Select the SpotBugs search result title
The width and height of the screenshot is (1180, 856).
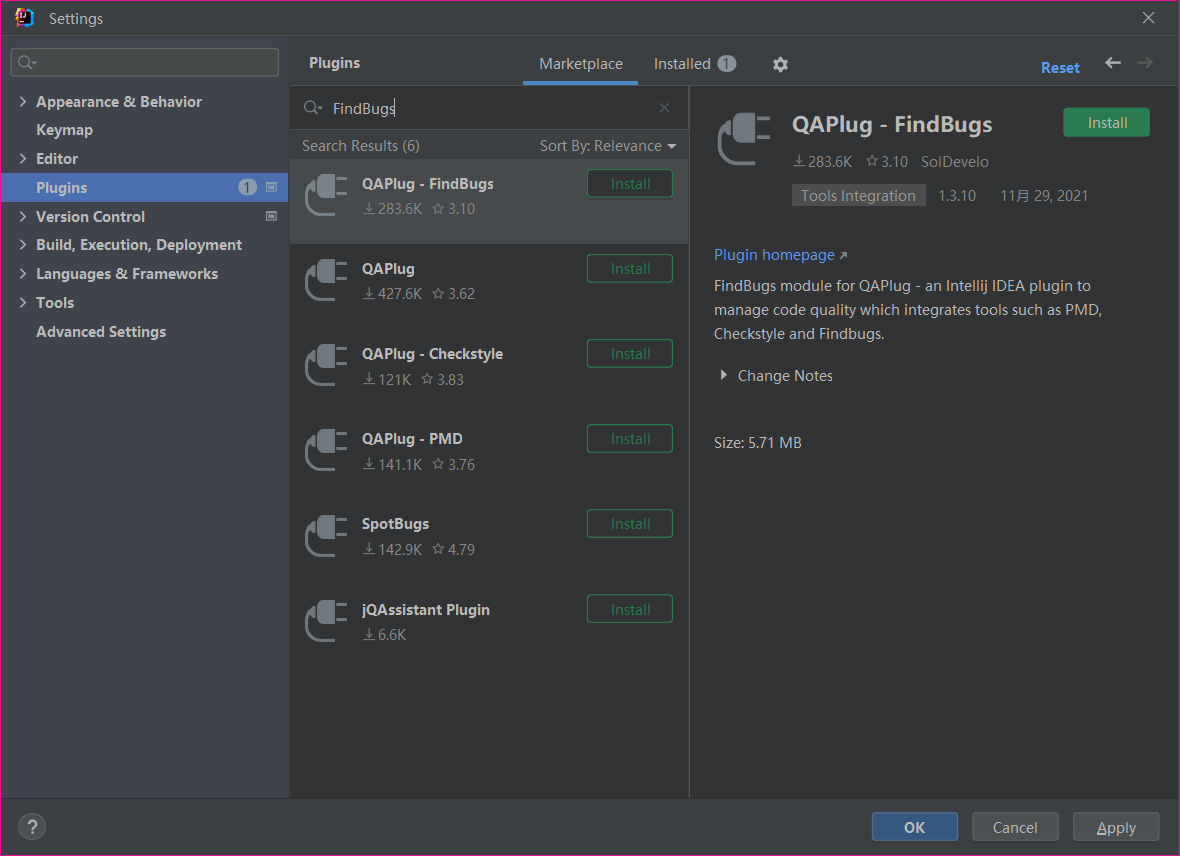pyautogui.click(x=395, y=524)
